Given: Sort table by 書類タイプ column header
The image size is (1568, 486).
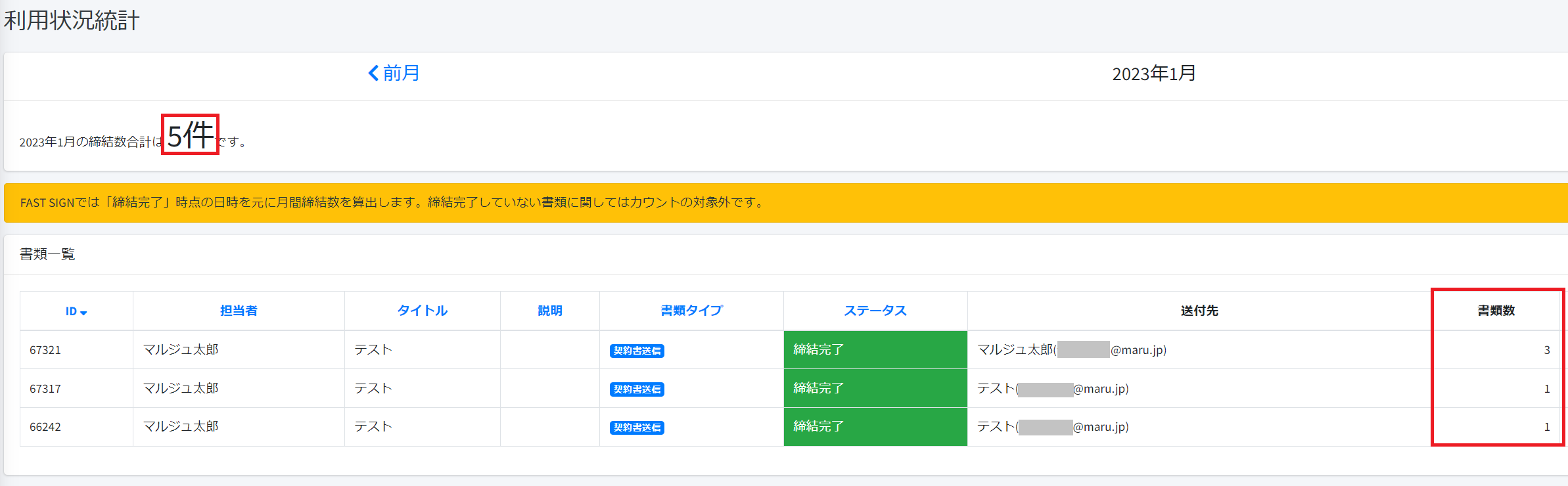Looking at the screenshot, I should tap(691, 311).
